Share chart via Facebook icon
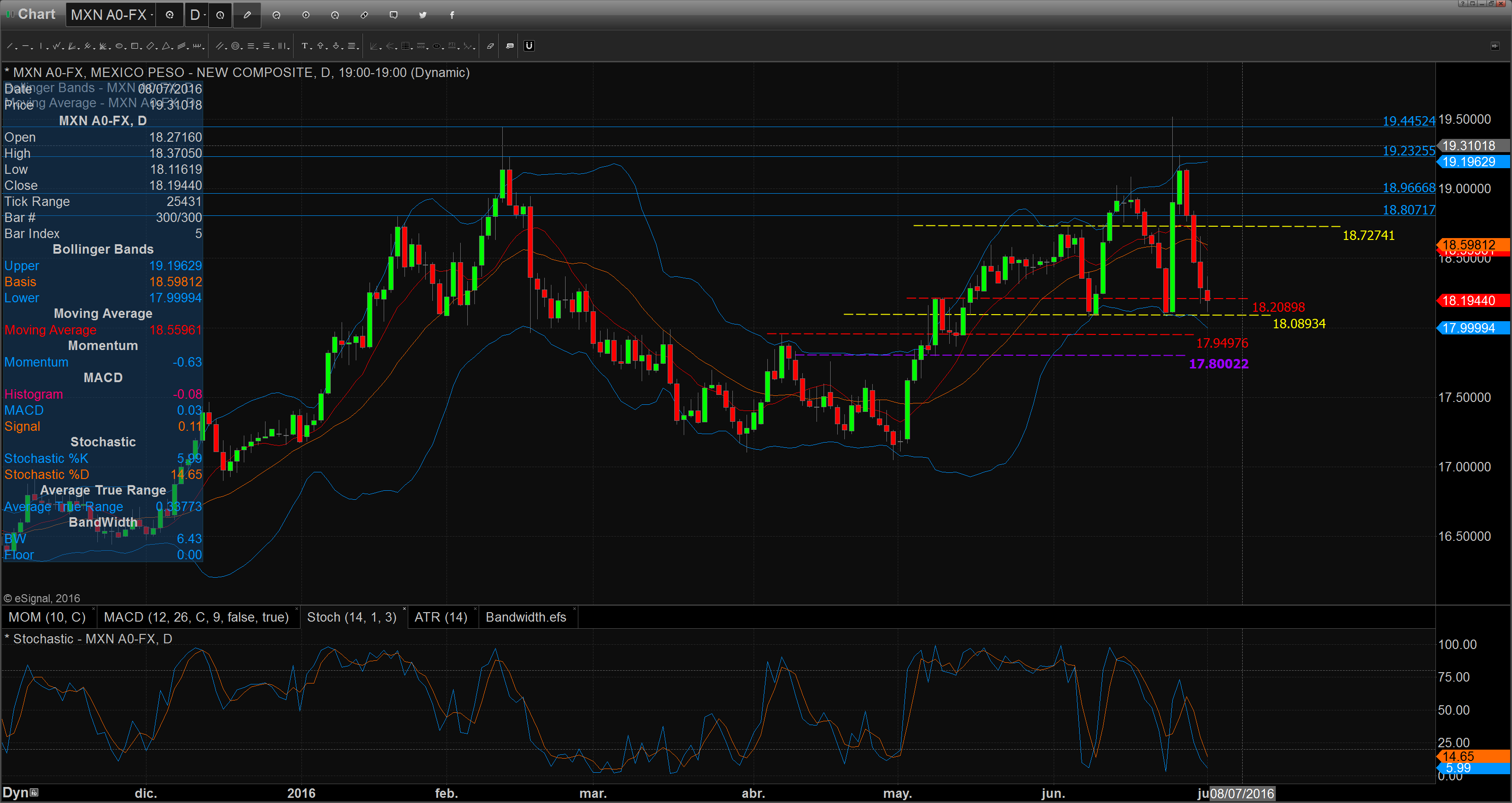This screenshot has width=1512, height=803. click(x=452, y=15)
